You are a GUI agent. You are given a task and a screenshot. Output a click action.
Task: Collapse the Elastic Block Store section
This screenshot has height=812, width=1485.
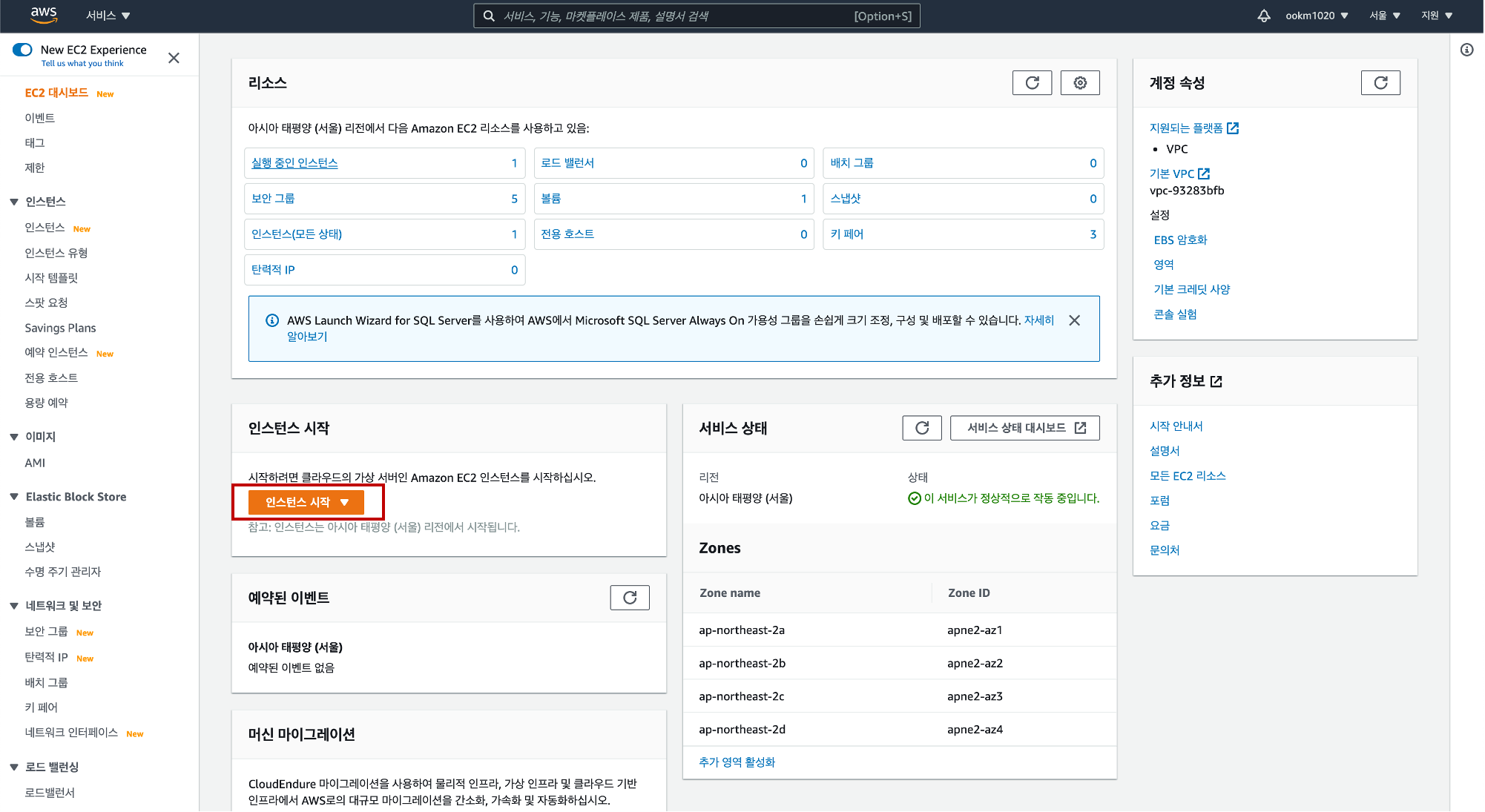click(14, 497)
